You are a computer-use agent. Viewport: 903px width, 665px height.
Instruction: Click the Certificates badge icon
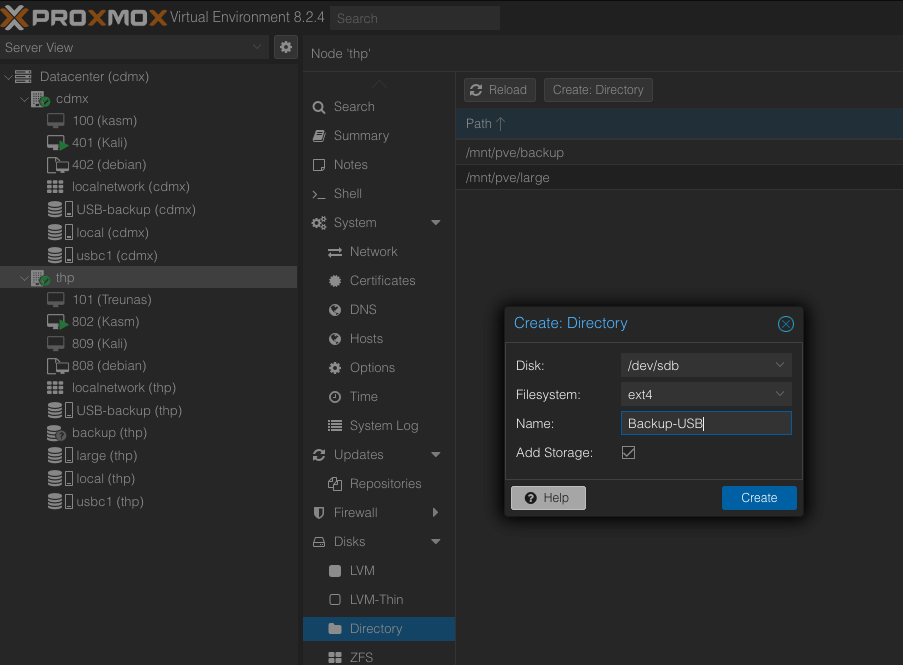coord(335,281)
